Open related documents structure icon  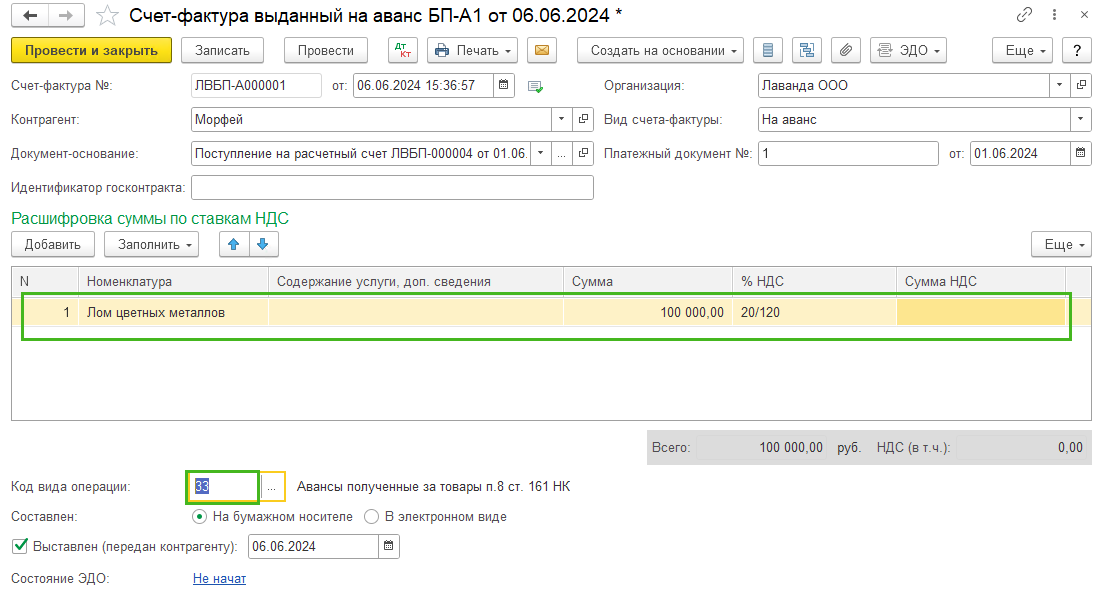(807, 51)
